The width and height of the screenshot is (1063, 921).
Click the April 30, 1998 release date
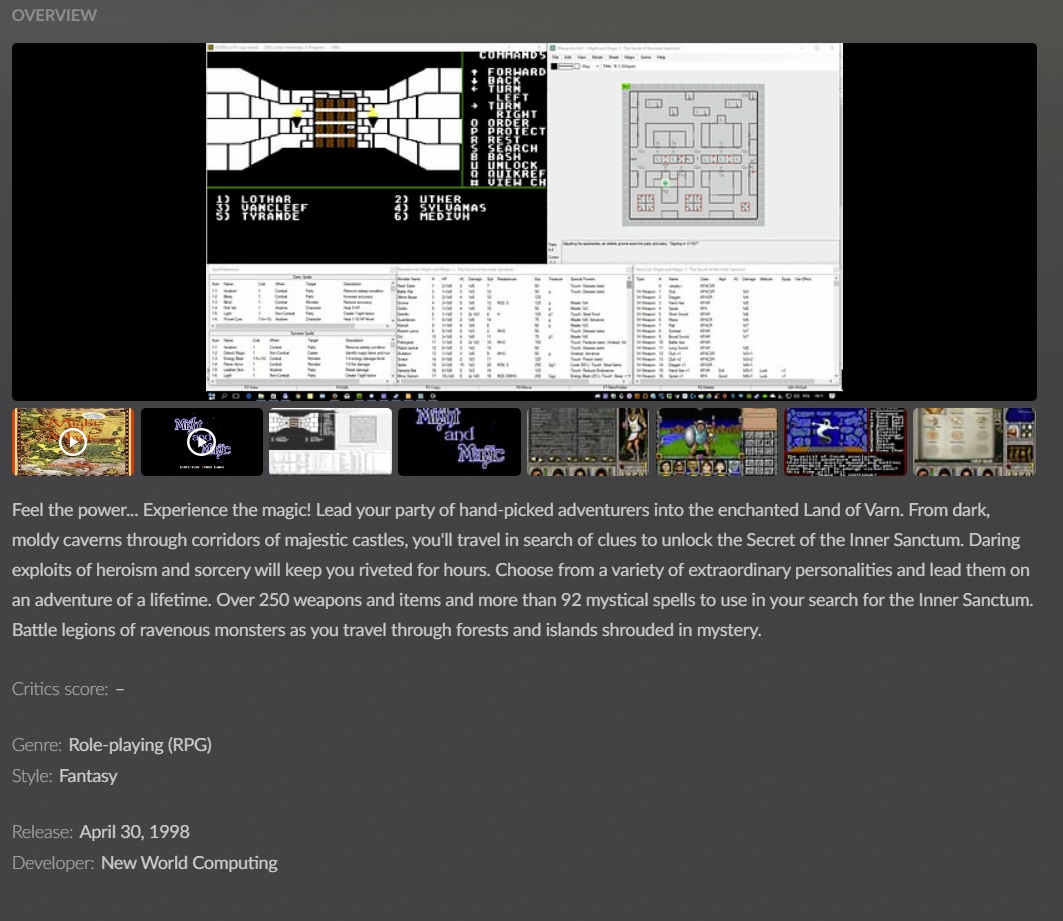click(134, 832)
